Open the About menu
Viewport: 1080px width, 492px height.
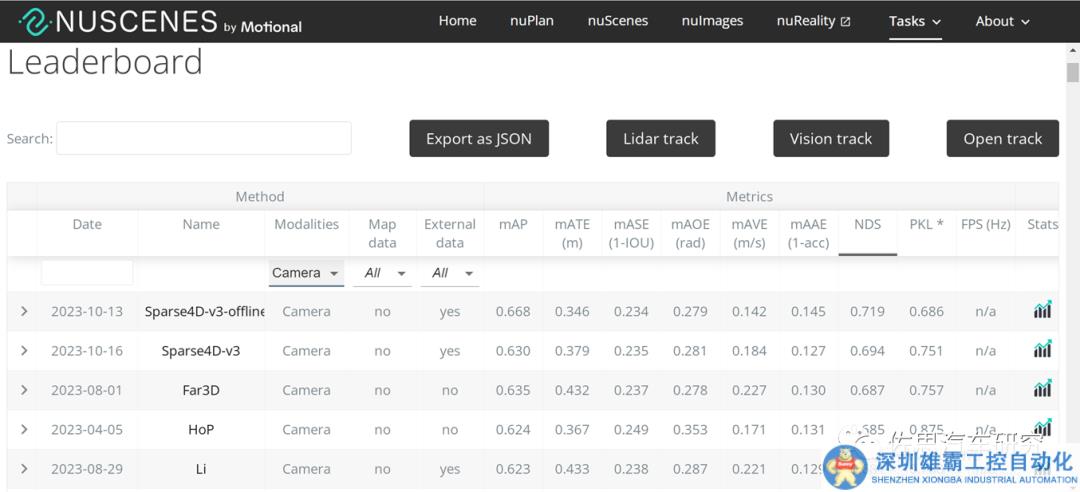[x=1002, y=21]
